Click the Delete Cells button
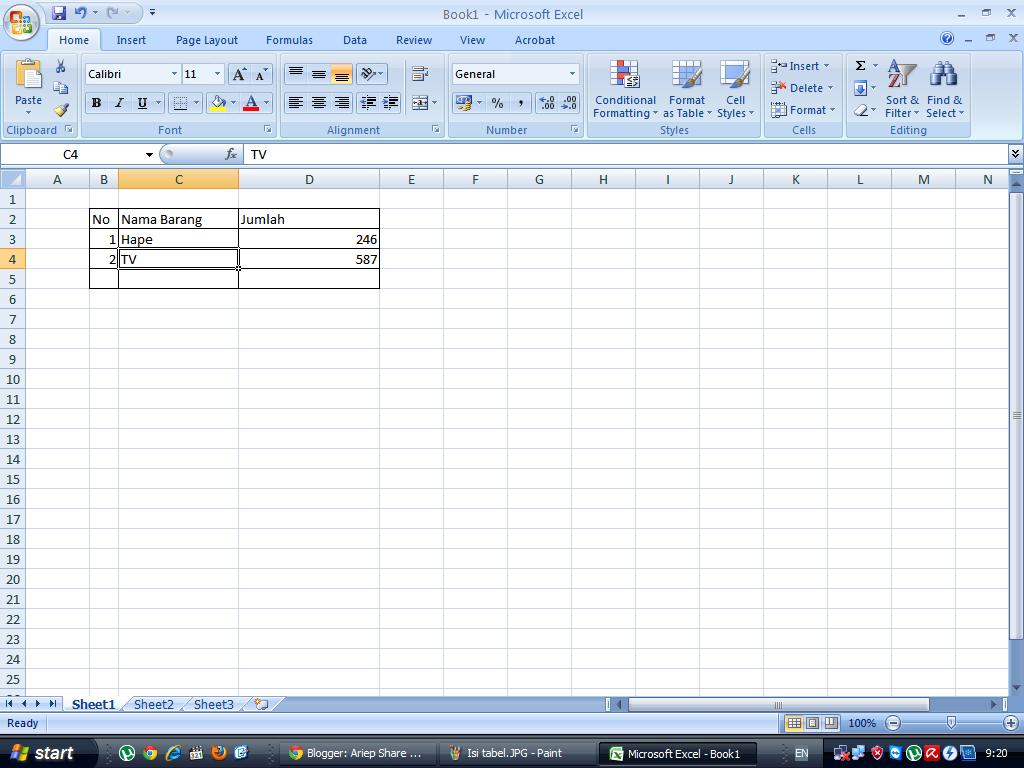This screenshot has height=768, width=1024. pyautogui.click(x=800, y=88)
